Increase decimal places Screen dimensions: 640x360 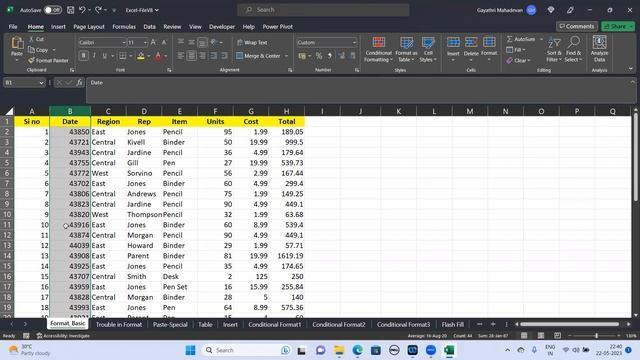point(342,56)
